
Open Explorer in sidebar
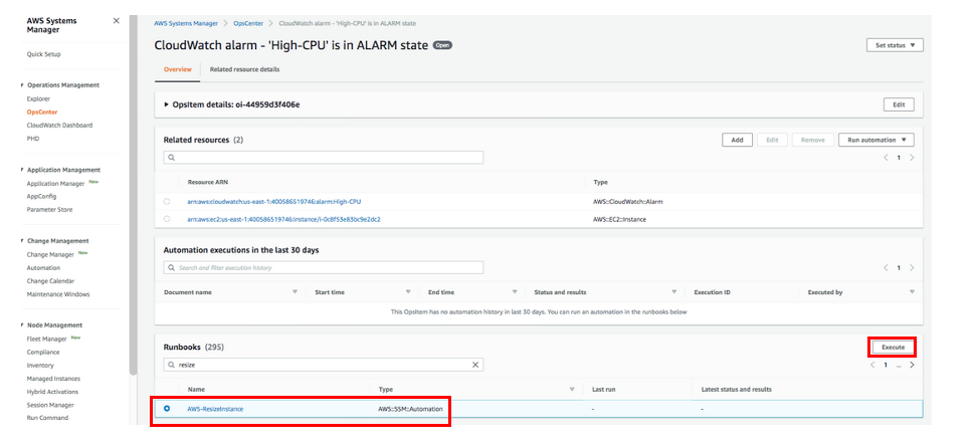(39, 99)
